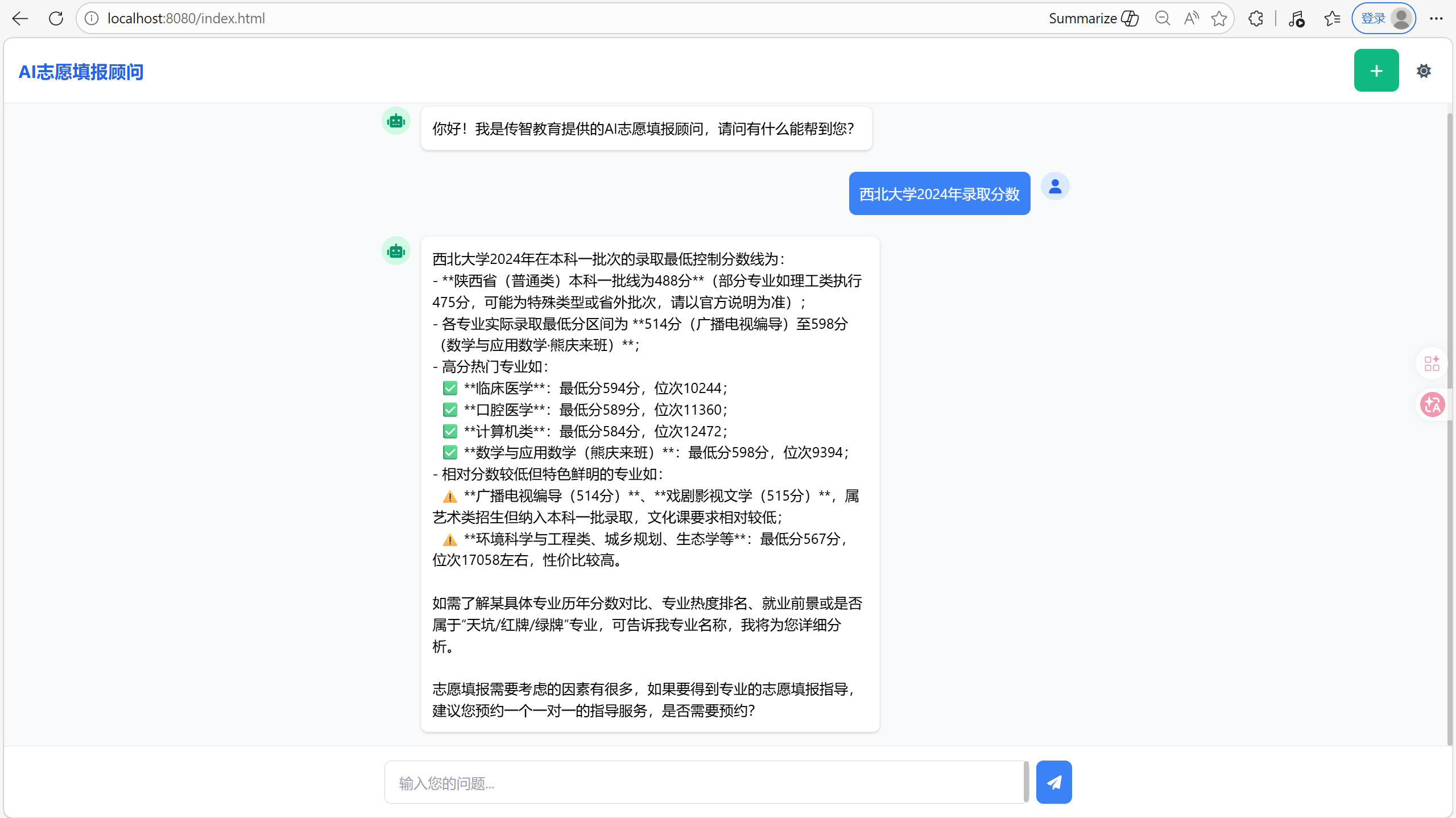The height and width of the screenshot is (818, 1456).
Task: Click the pink translate floating icon
Action: [x=1432, y=405]
